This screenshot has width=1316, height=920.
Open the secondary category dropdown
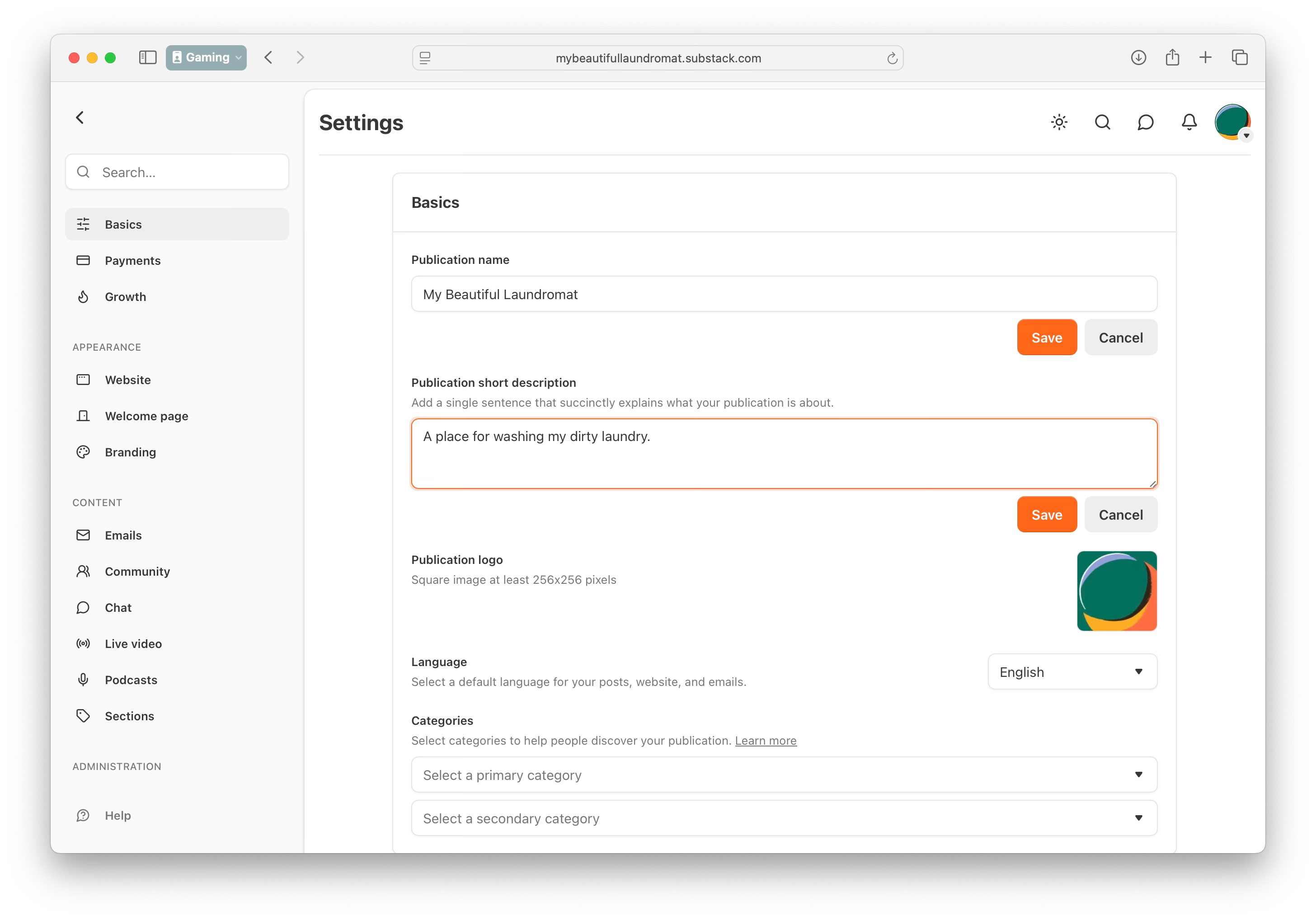[784, 818]
